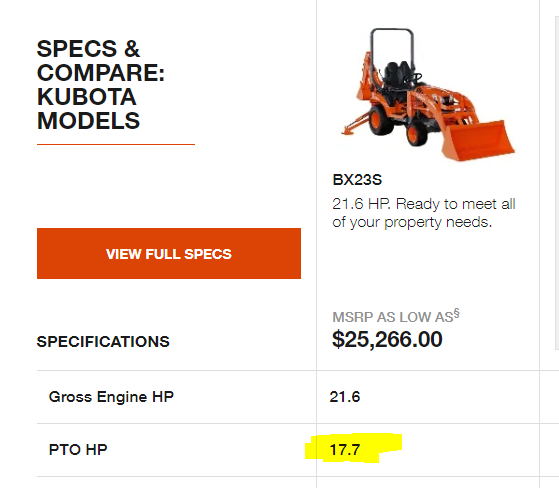Open the VIEW FULL SPECS button
The image size is (559, 488).
(x=169, y=253)
